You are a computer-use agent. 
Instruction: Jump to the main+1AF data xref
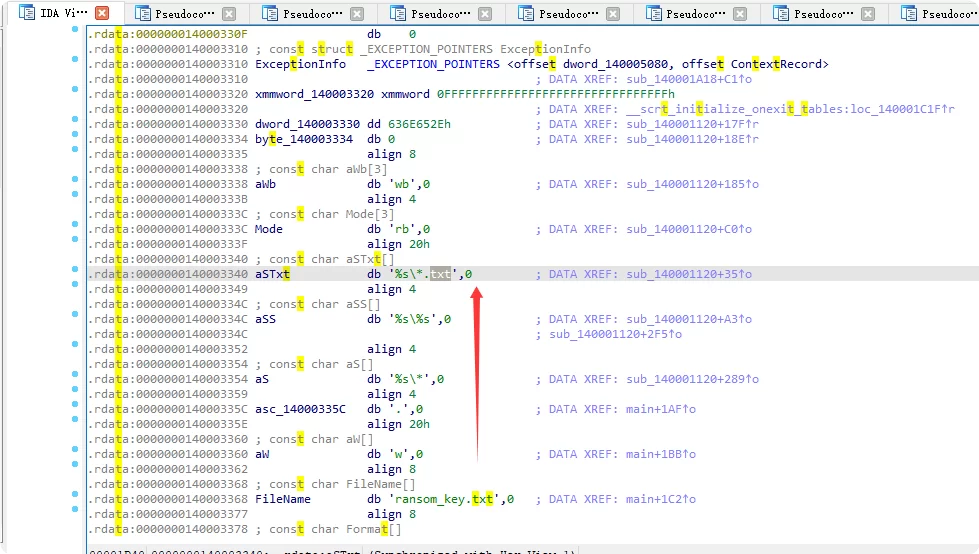pos(655,409)
